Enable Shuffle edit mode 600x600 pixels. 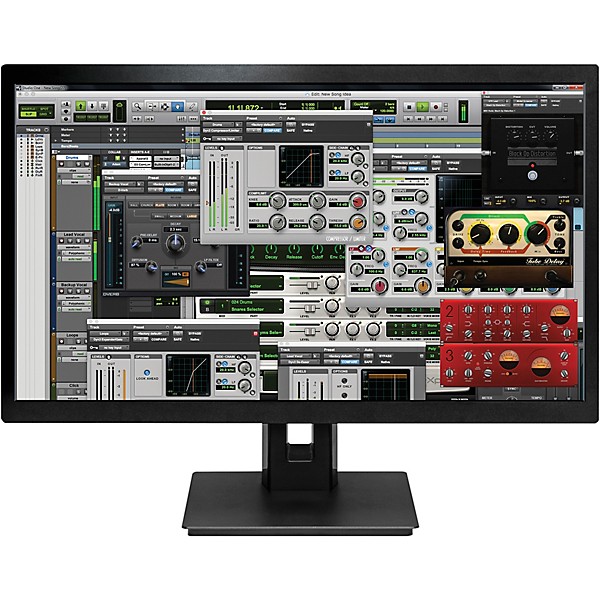click(x=28, y=109)
